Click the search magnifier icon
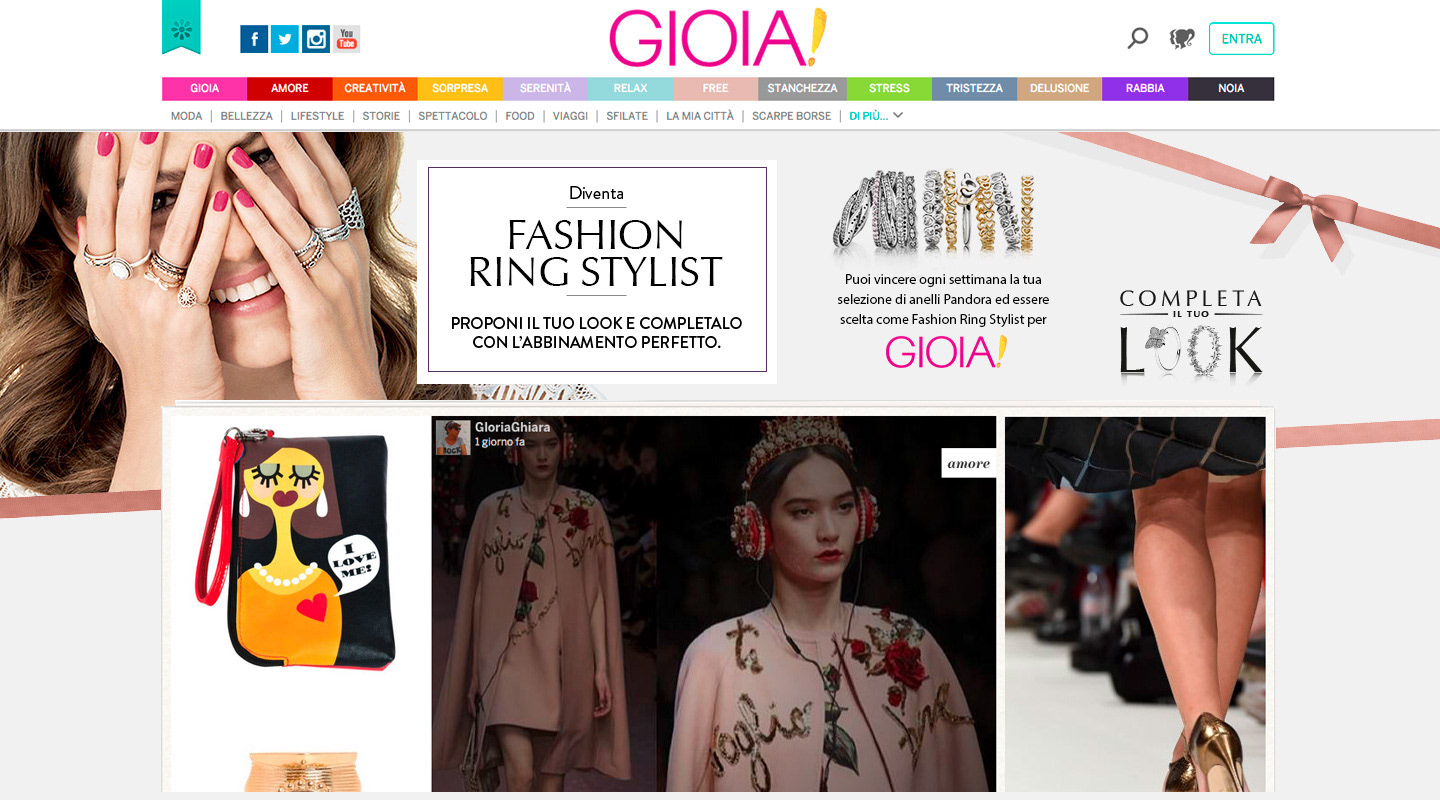The height and width of the screenshot is (800, 1440). (1138, 38)
